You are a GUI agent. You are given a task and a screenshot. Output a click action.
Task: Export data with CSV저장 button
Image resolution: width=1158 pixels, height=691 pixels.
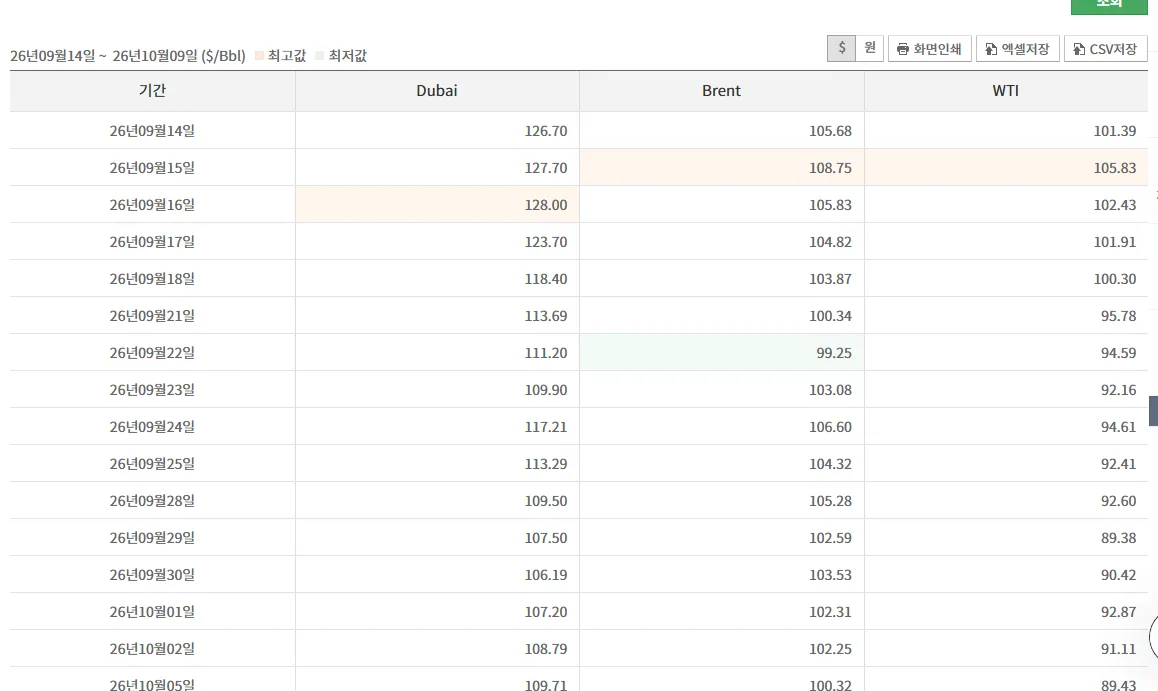pos(1106,49)
